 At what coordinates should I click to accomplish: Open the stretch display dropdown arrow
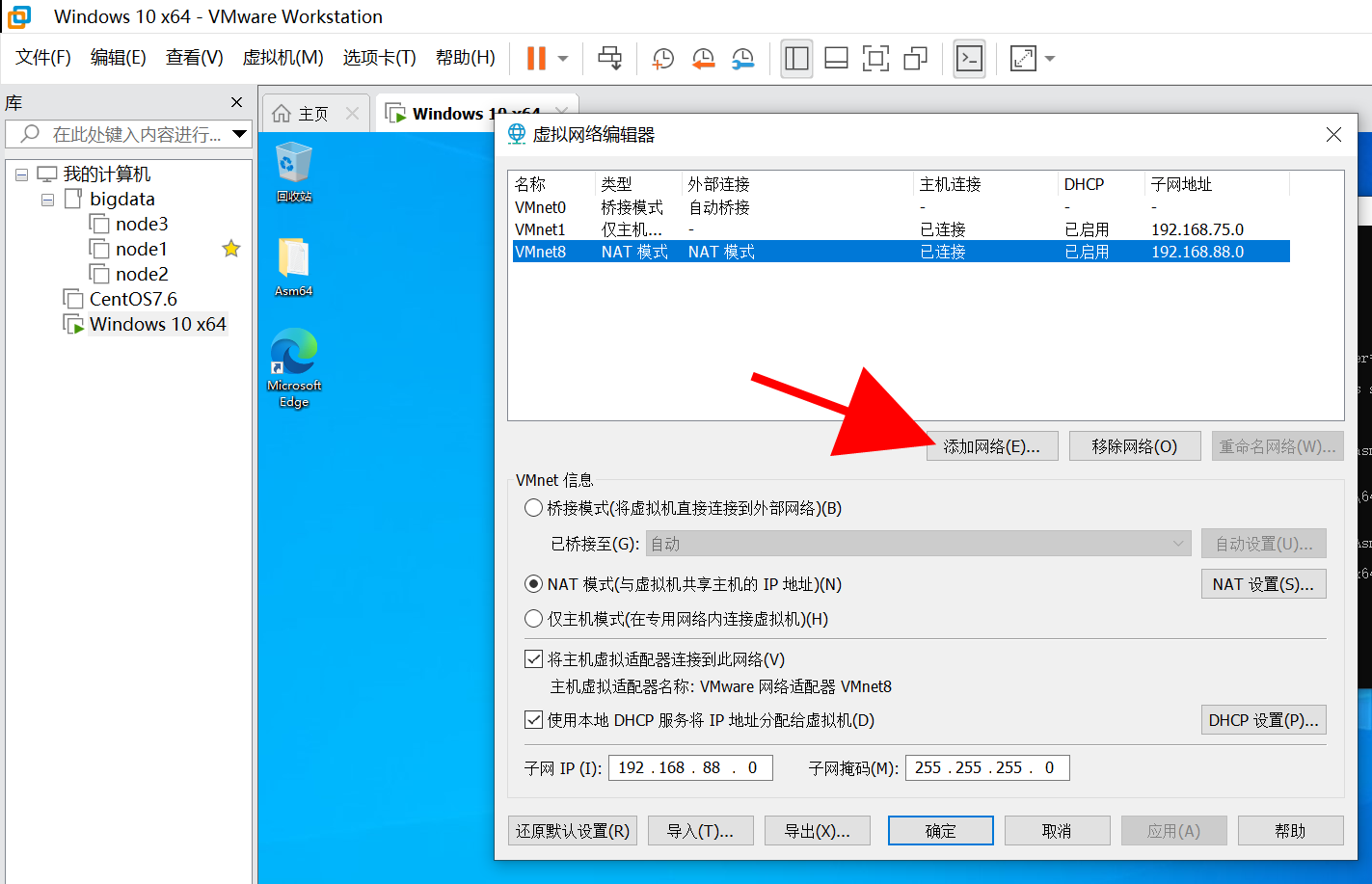pyautogui.click(x=1050, y=58)
